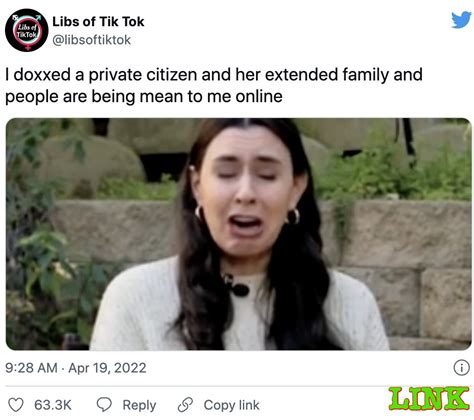
Task: Click the reply speech bubble icon
Action: (104, 404)
